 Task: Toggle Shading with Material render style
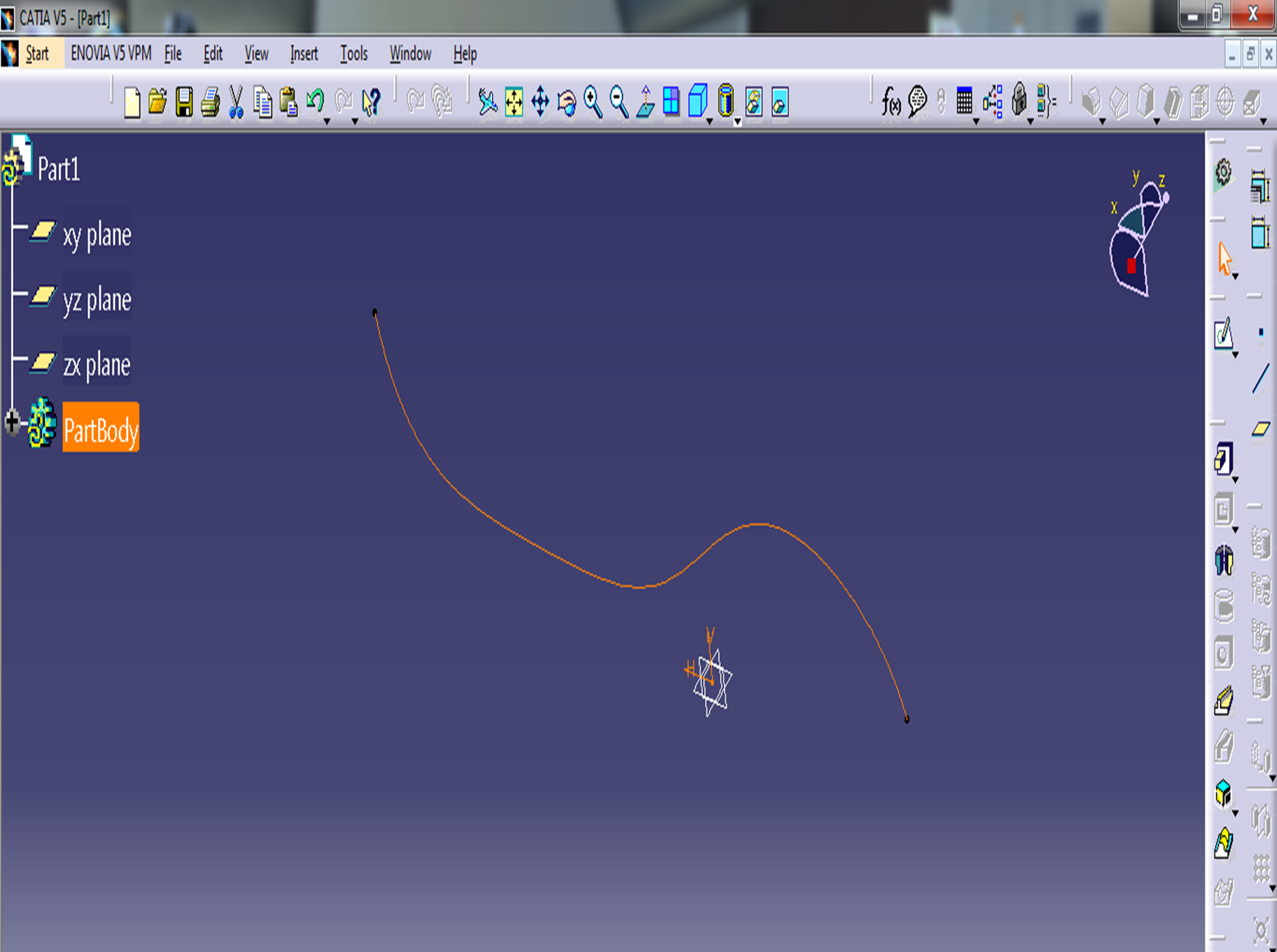[x=727, y=102]
